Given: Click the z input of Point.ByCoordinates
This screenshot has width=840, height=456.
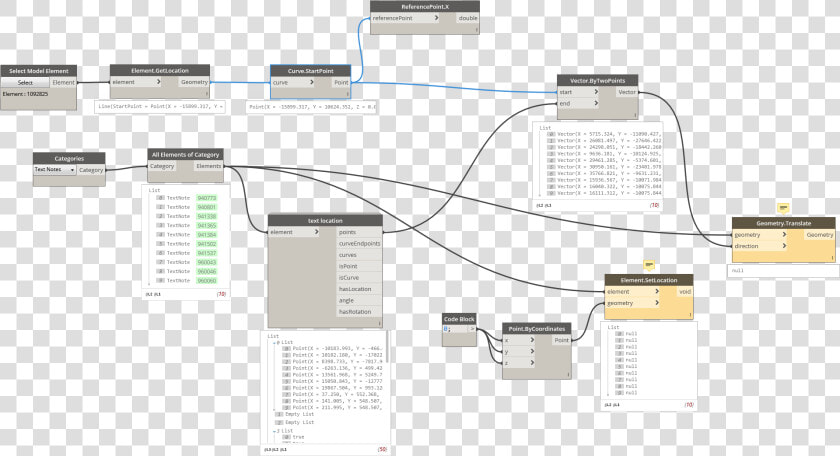Looking at the screenshot, I should click(x=519, y=363).
